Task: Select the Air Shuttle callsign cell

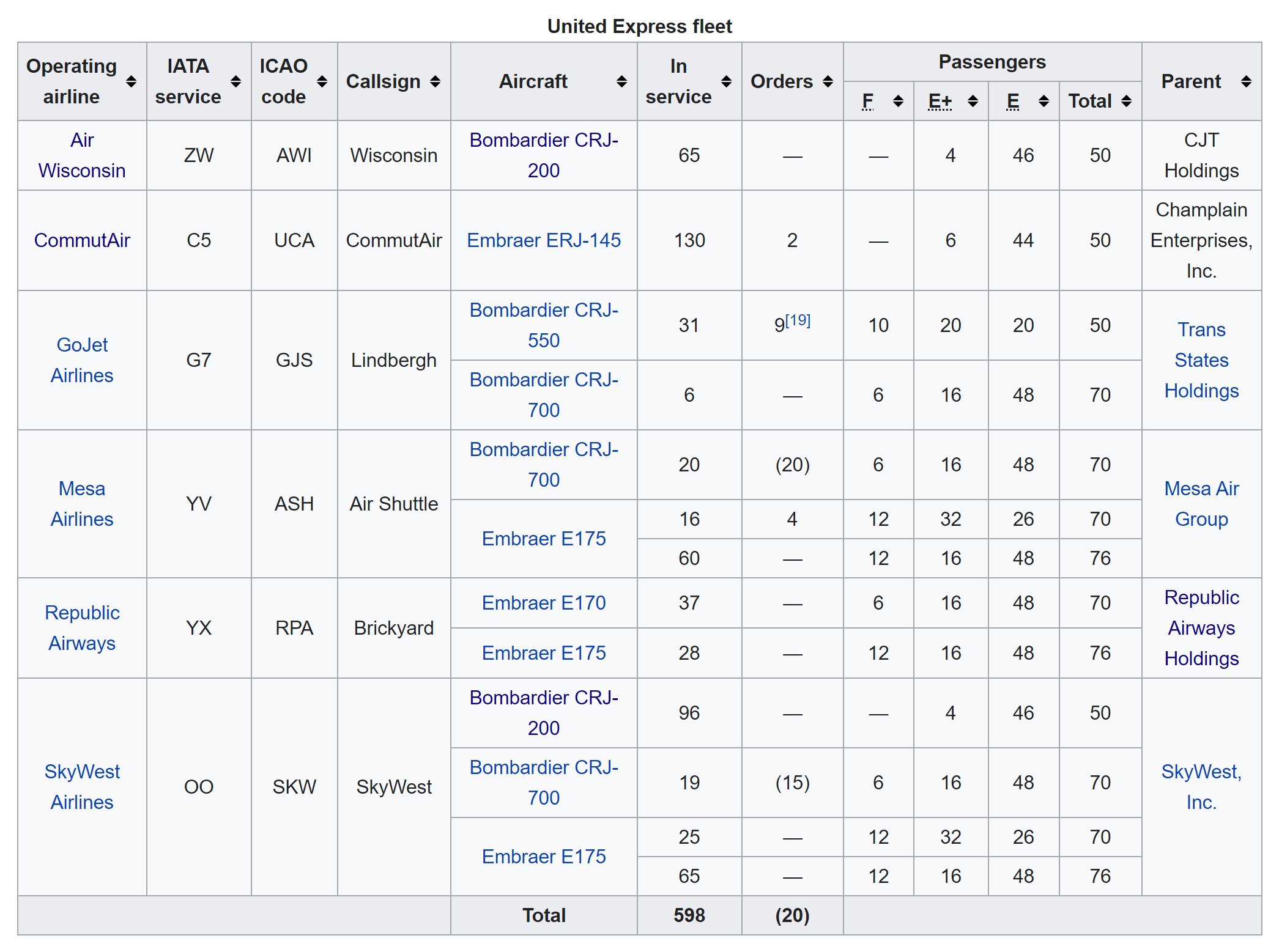Action: 394,504
